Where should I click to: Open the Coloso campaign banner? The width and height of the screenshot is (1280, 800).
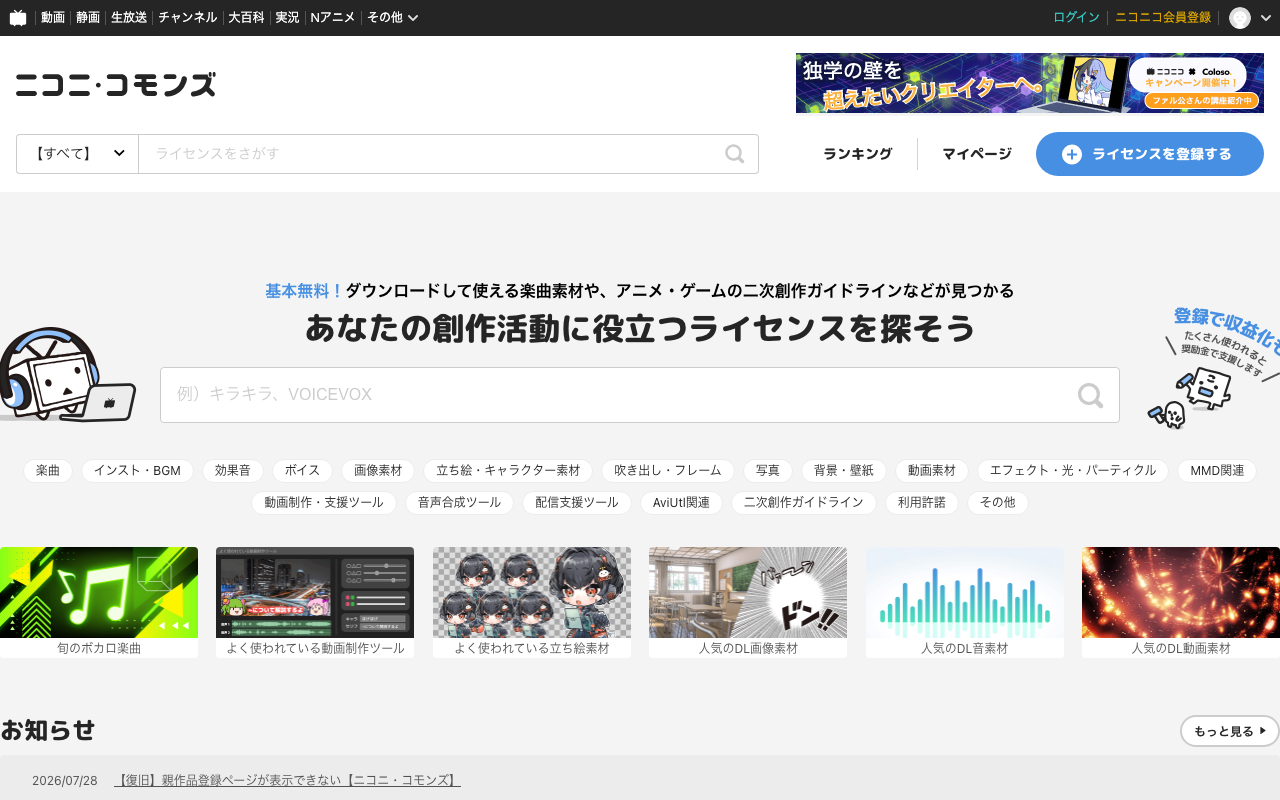[1030, 83]
